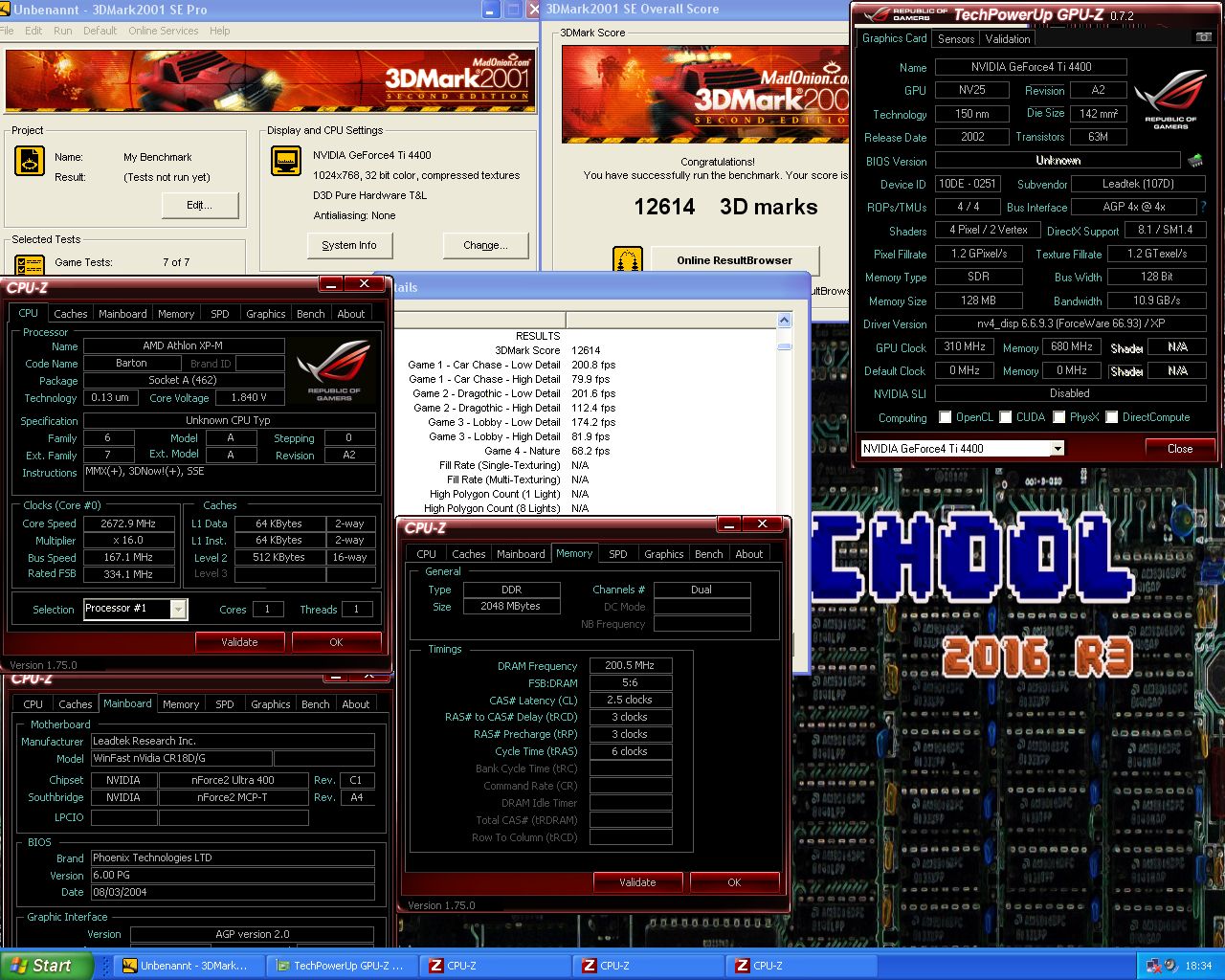Click Validate in CPU-Z processor window
Screen dimensions: 1225x980
(239, 642)
